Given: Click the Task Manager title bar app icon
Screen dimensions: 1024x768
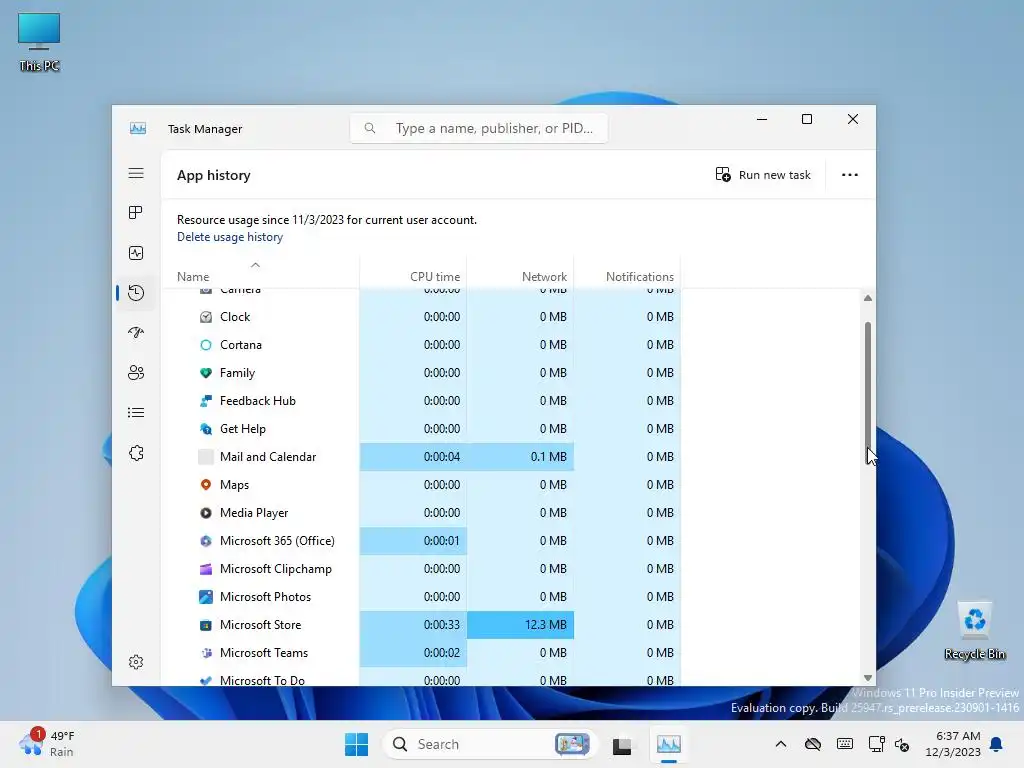Looking at the screenshot, I should coord(138,128).
